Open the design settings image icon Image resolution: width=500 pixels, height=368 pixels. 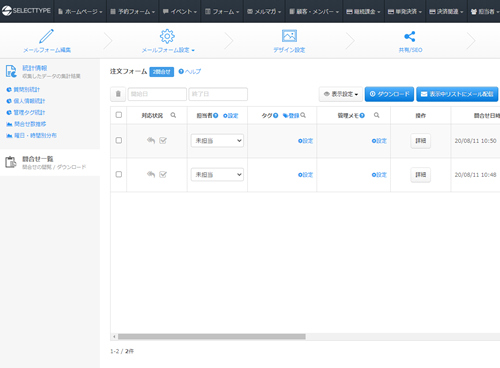click(289, 36)
